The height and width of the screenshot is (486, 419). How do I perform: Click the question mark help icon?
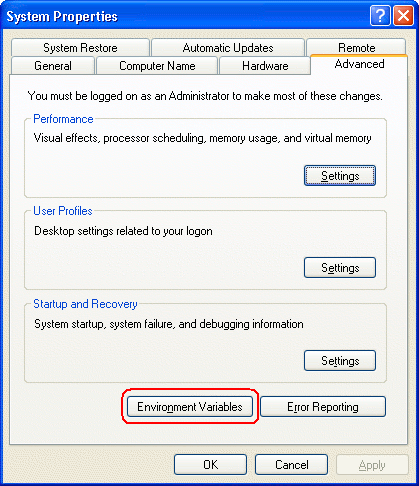click(x=380, y=15)
